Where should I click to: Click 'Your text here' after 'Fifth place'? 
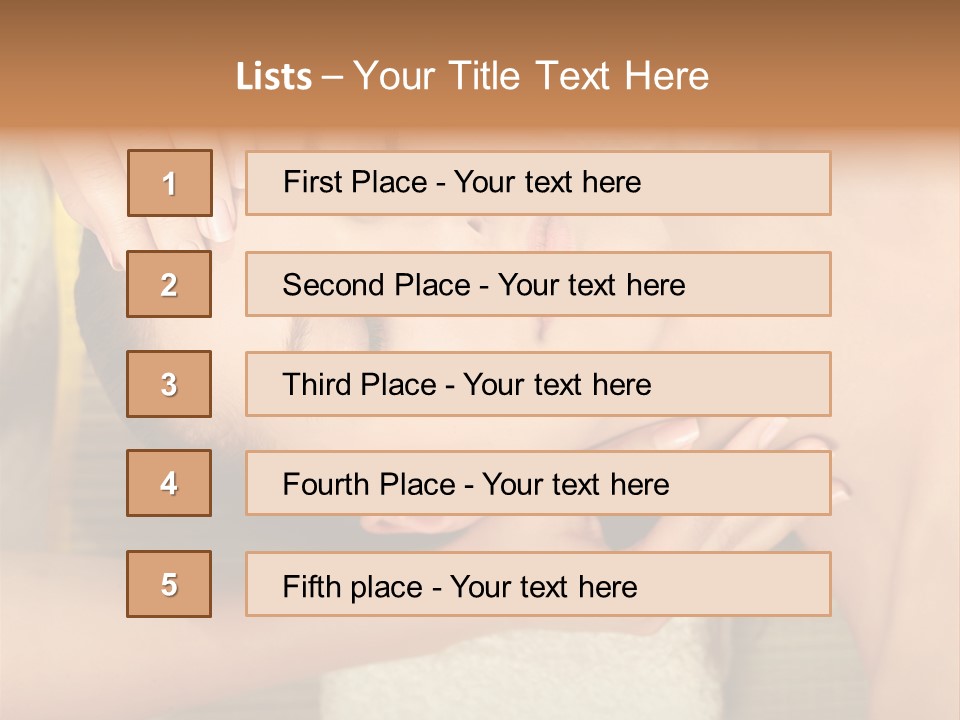(543, 586)
